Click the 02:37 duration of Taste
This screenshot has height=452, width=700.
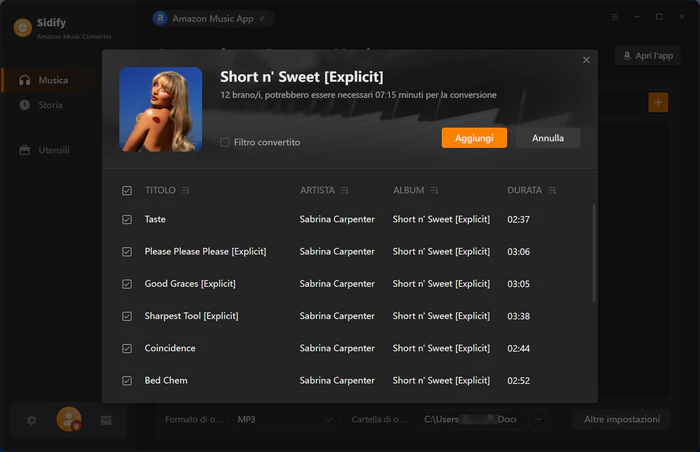point(518,219)
